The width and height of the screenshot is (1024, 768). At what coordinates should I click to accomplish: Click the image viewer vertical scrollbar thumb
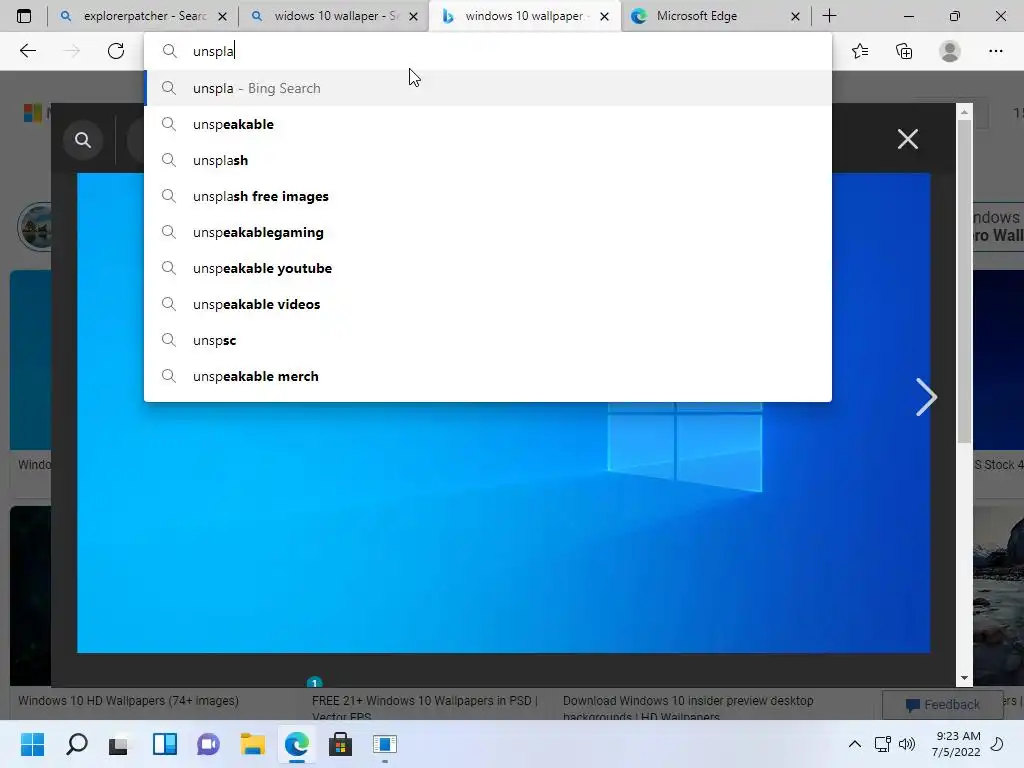964,281
